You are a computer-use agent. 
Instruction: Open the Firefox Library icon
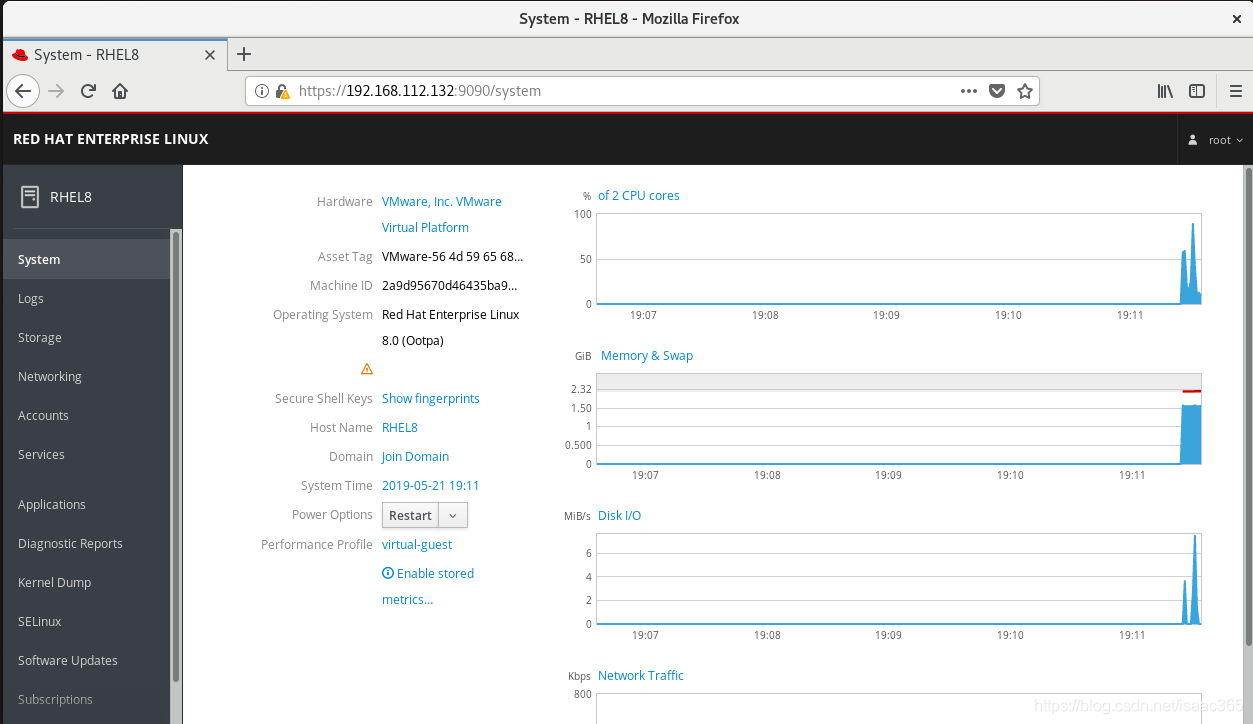(1165, 91)
